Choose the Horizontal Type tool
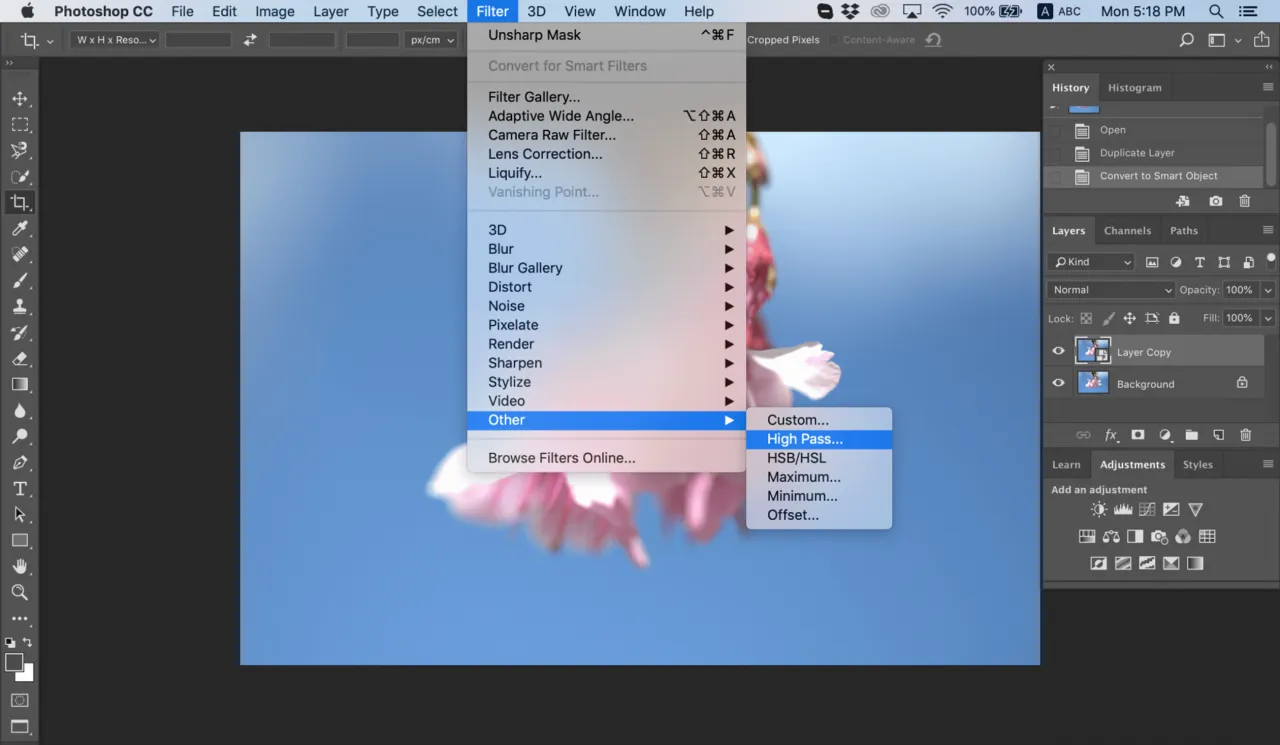The height and width of the screenshot is (745, 1280). 21,489
